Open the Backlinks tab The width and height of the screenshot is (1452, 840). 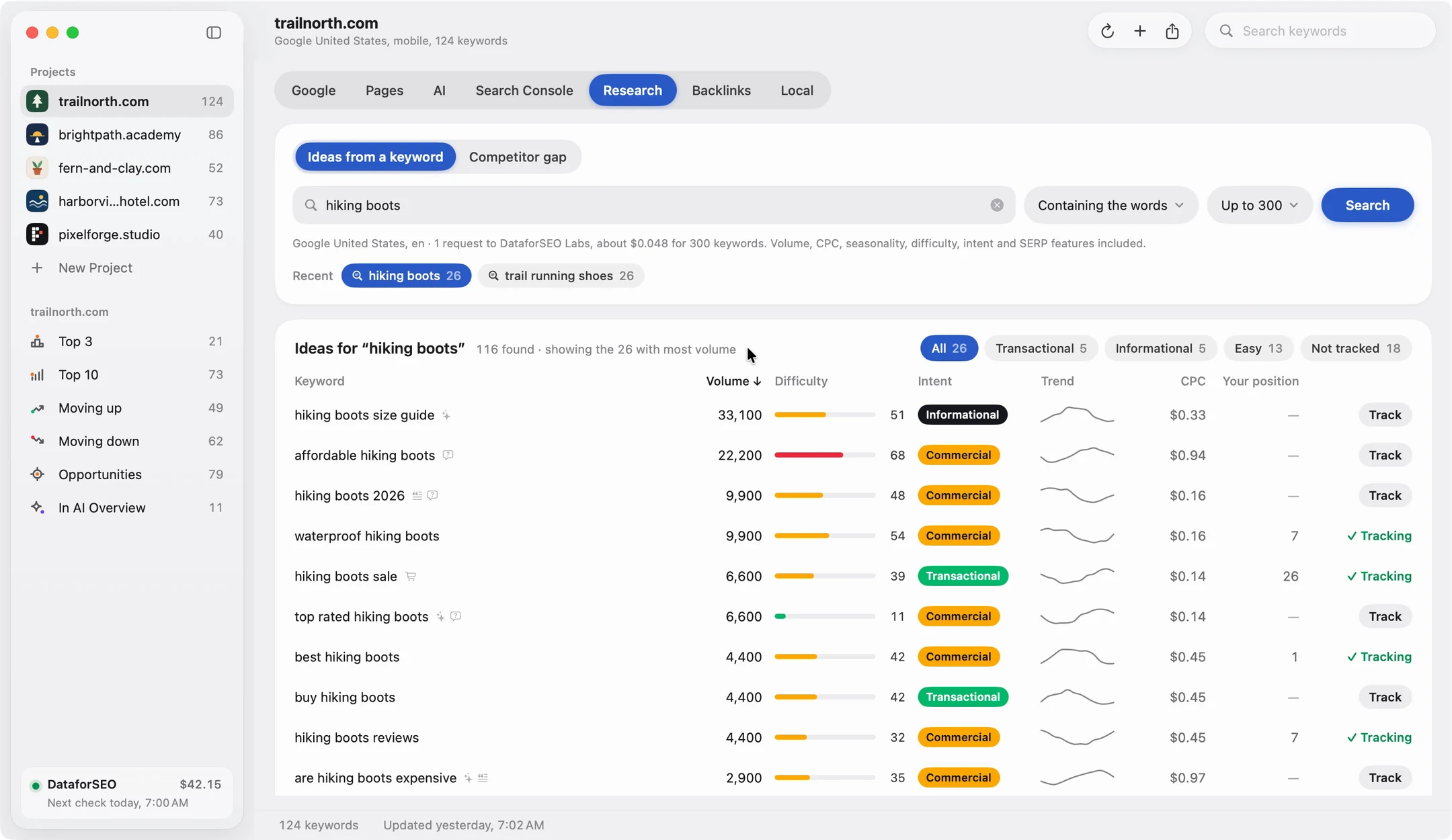[x=721, y=90]
